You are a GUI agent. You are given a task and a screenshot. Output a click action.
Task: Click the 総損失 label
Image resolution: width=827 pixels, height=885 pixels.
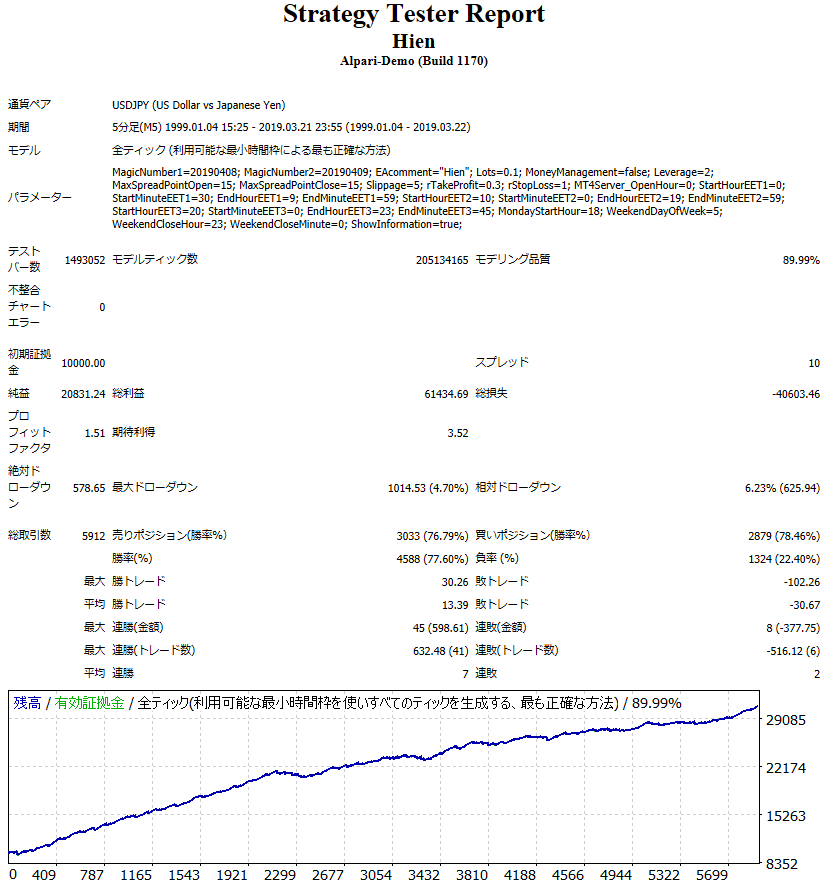point(491,393)
